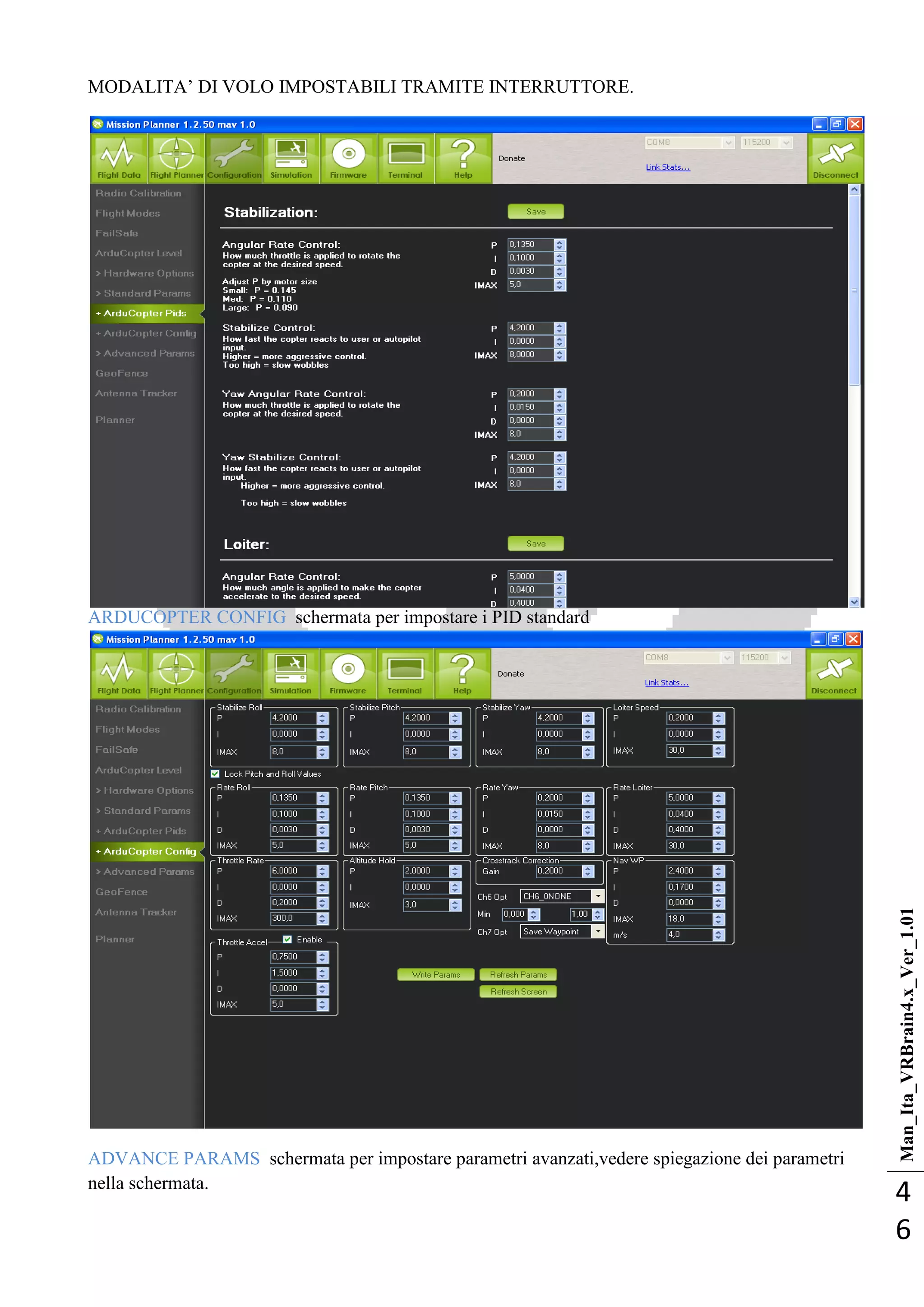Click Disconnect plug icon in upper window
924x1307 pixels.
tap(835, 159)
